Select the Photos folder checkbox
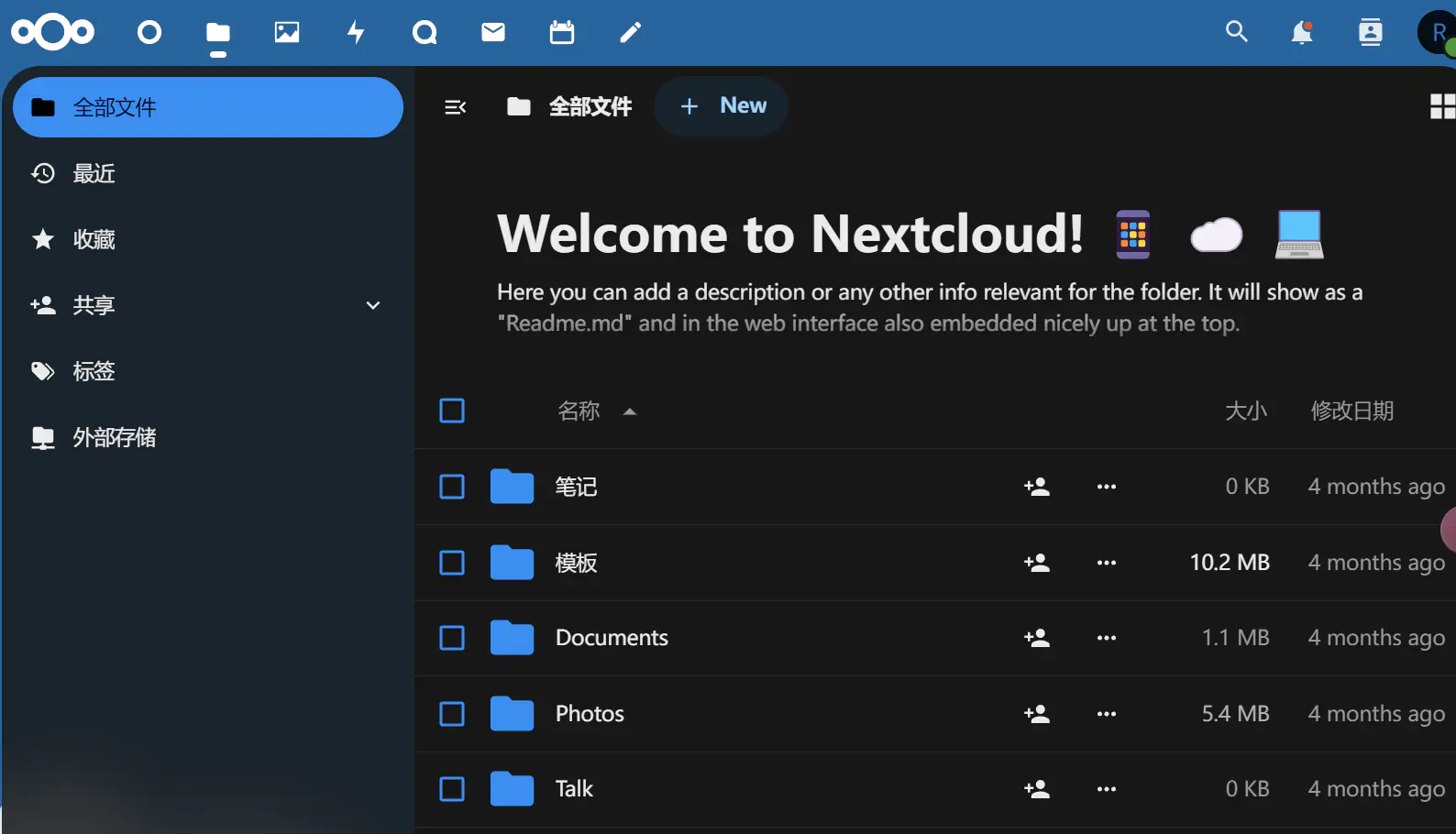The width and height of the screenshot is (1456, 834). click(452, 714)
